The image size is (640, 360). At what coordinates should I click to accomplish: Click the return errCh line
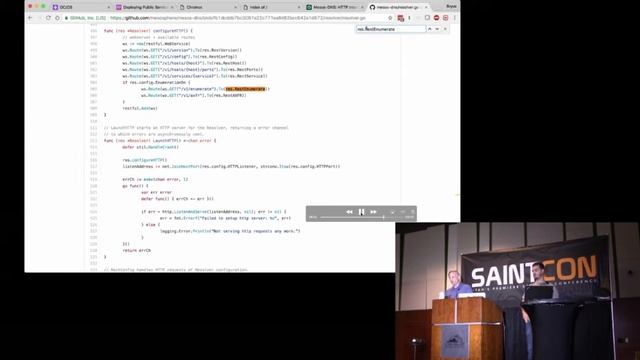[x=136, y=250]
